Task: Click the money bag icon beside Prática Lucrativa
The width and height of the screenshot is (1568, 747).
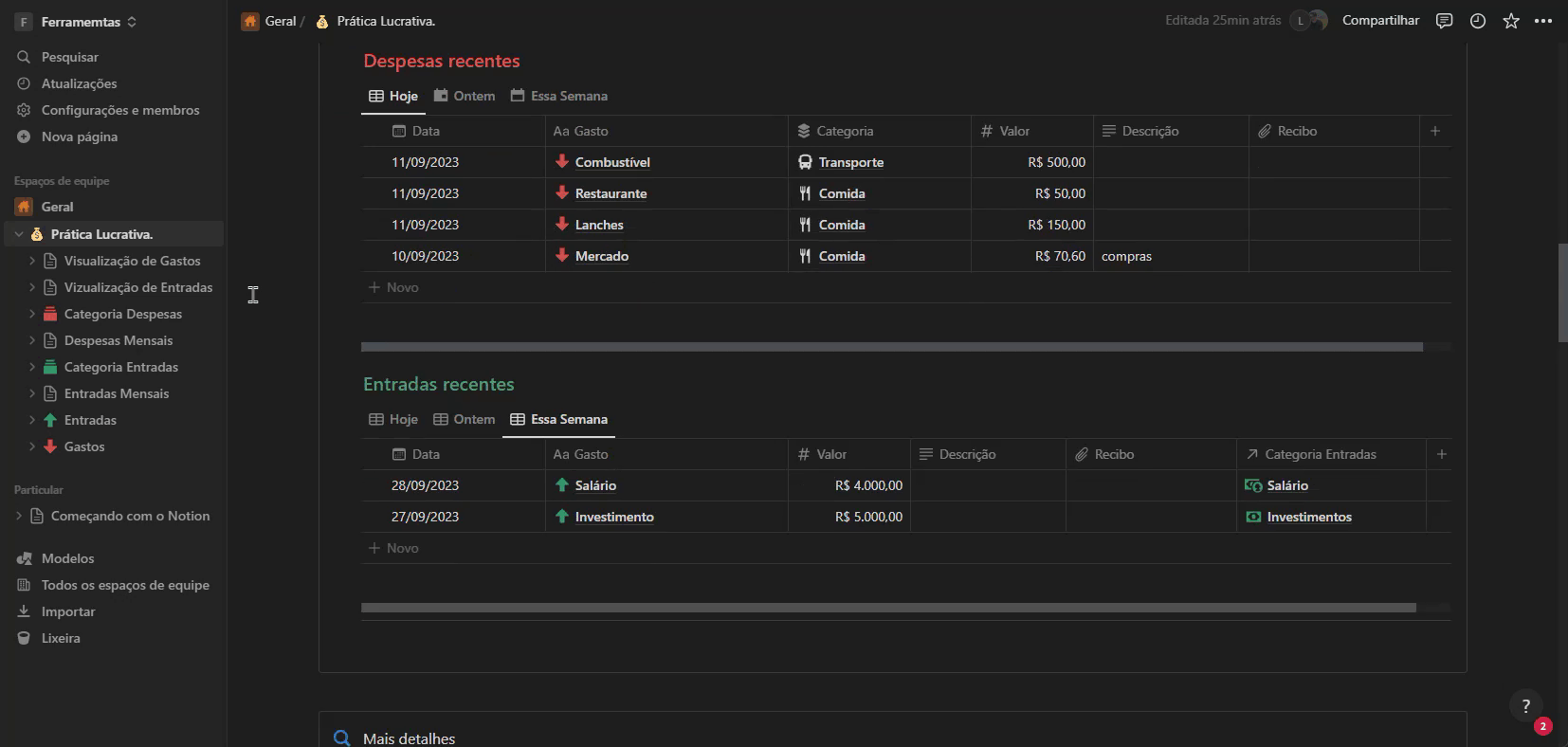Action: click(37, 234)
